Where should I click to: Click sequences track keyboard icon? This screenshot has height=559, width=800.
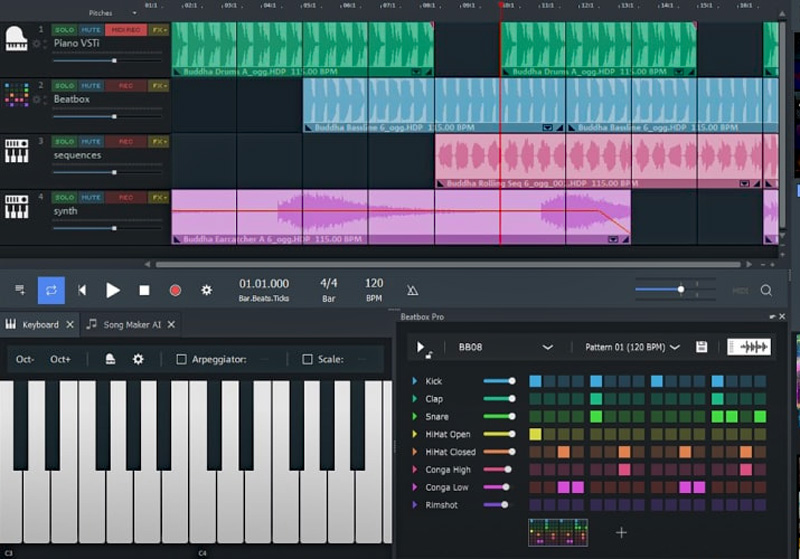coord(16,150)
